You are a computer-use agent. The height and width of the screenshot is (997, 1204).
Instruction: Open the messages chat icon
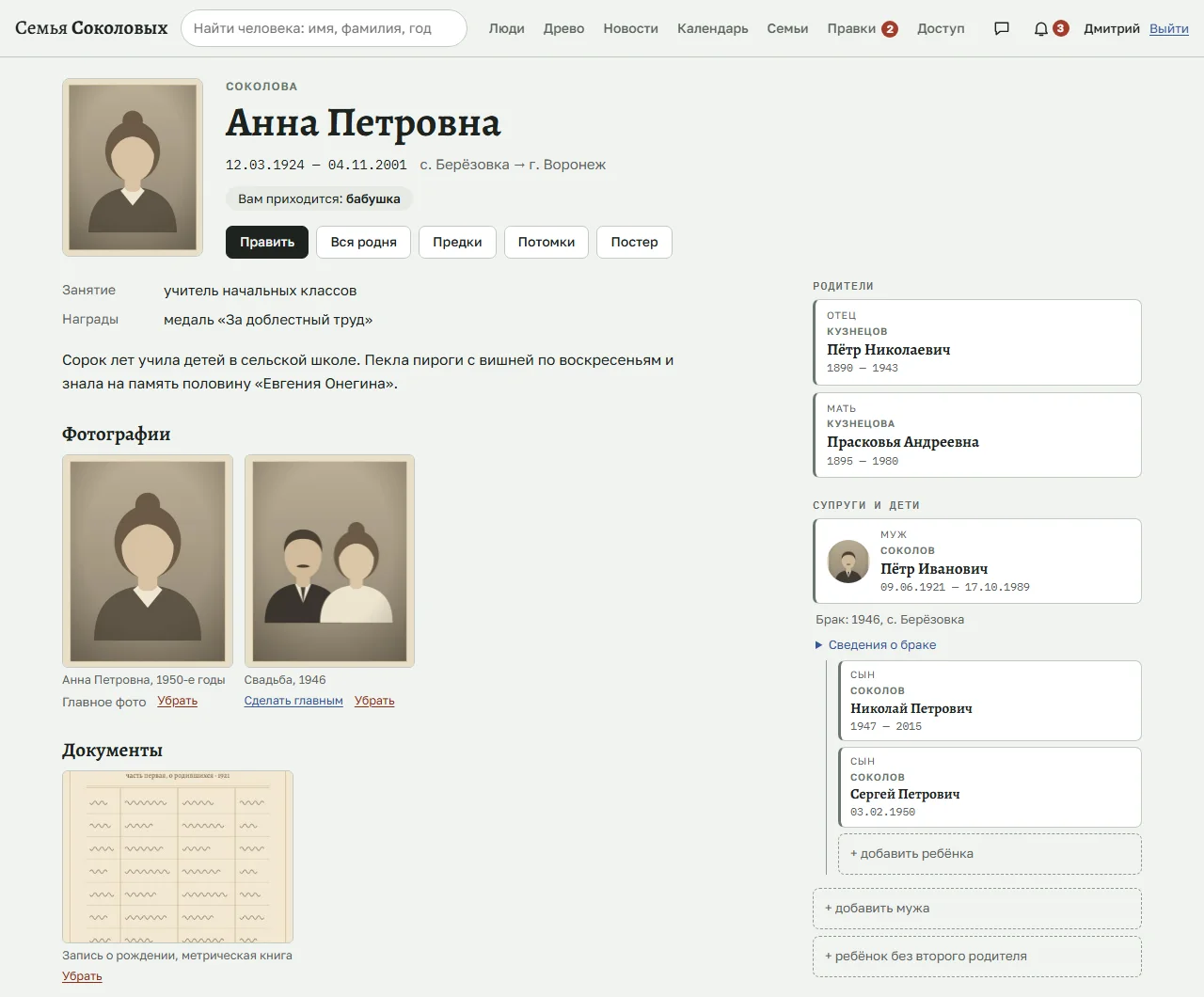(1002, 28)
